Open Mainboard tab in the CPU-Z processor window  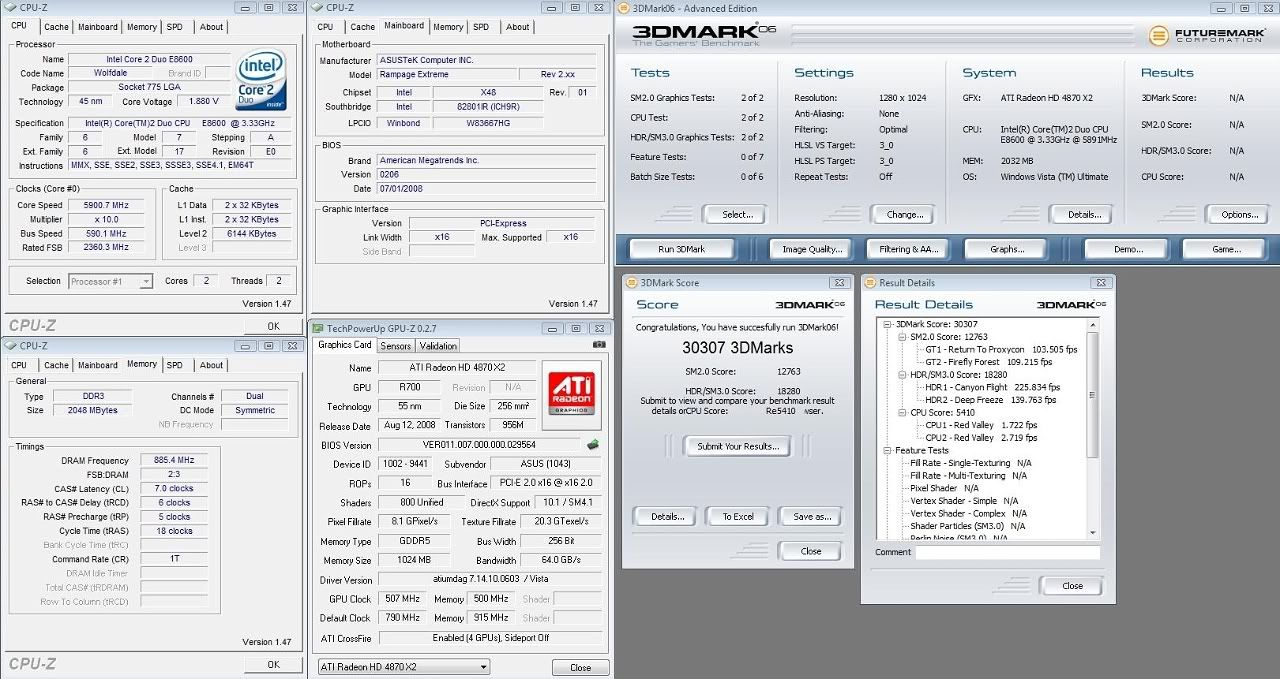(x=98, y=27)
